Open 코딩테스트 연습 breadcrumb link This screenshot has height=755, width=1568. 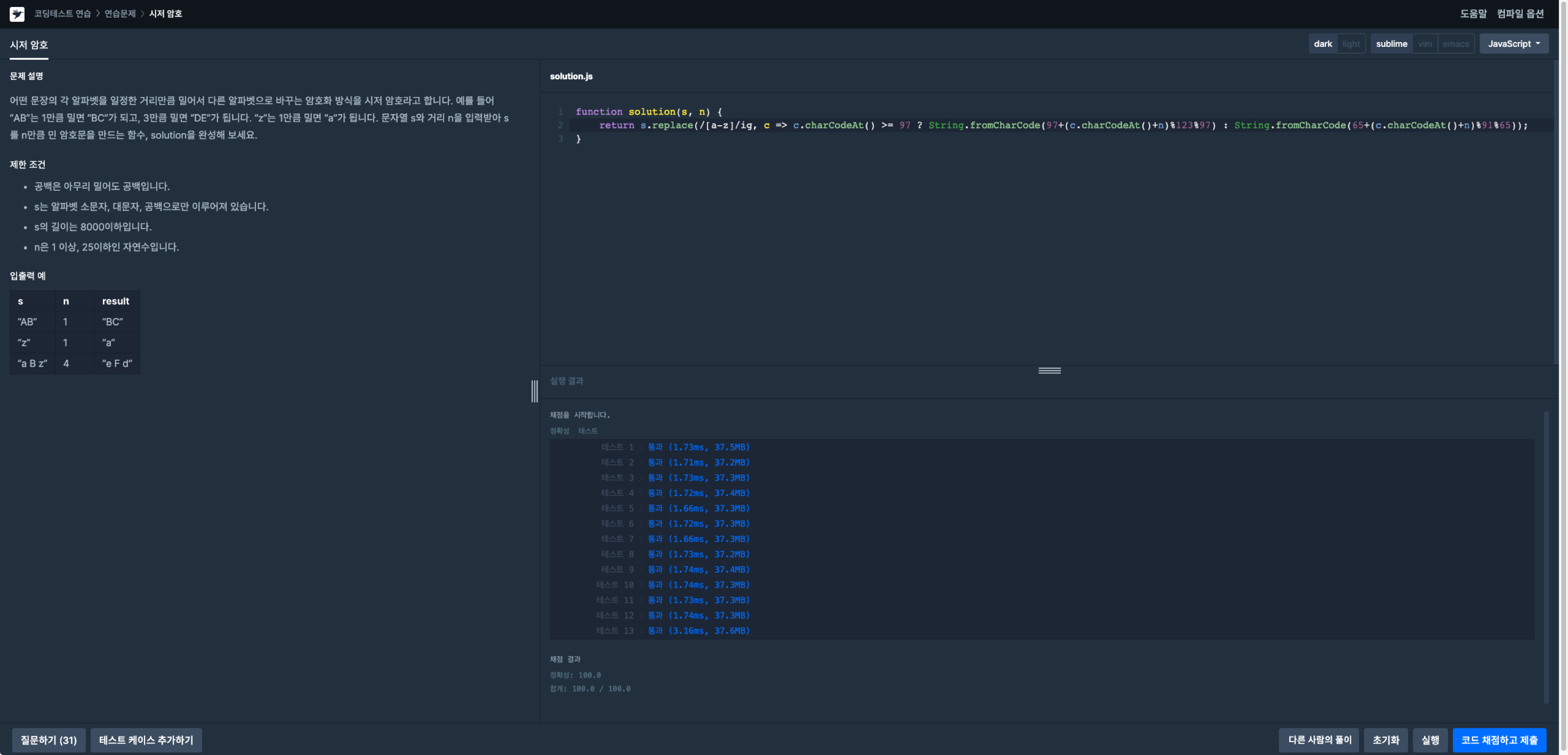pyautogui.click(x=62, y=13)
